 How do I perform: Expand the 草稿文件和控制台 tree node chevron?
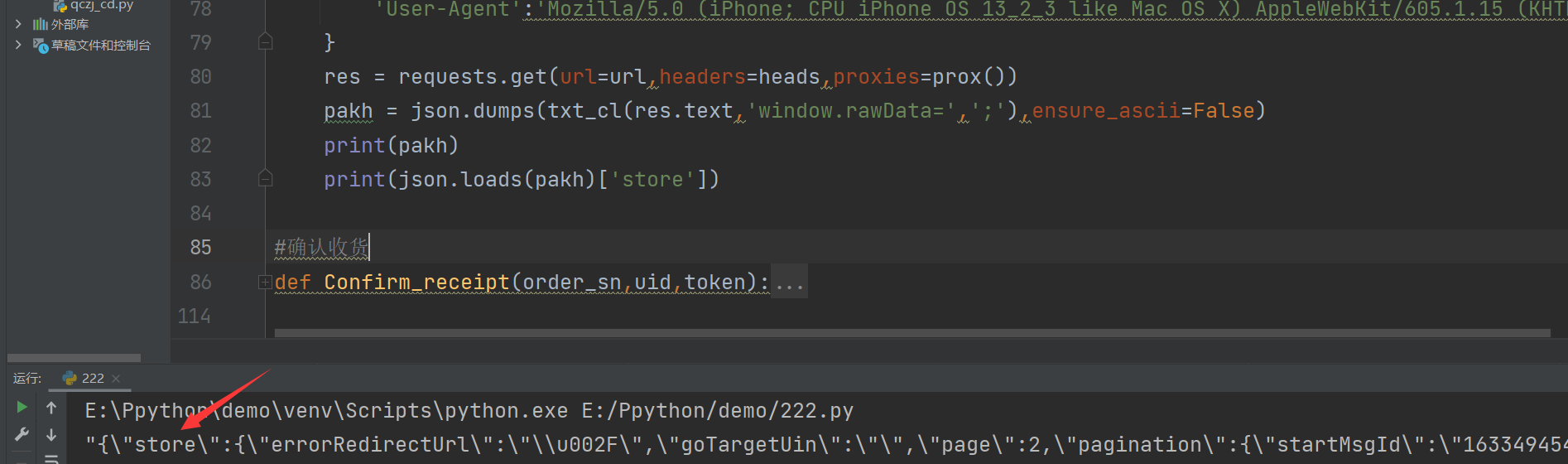[18, 45]
